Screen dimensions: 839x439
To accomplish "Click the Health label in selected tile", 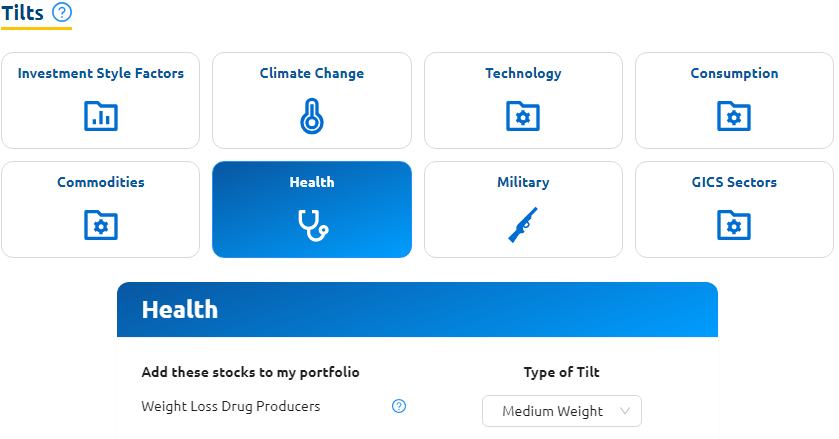I will [312, 182].
